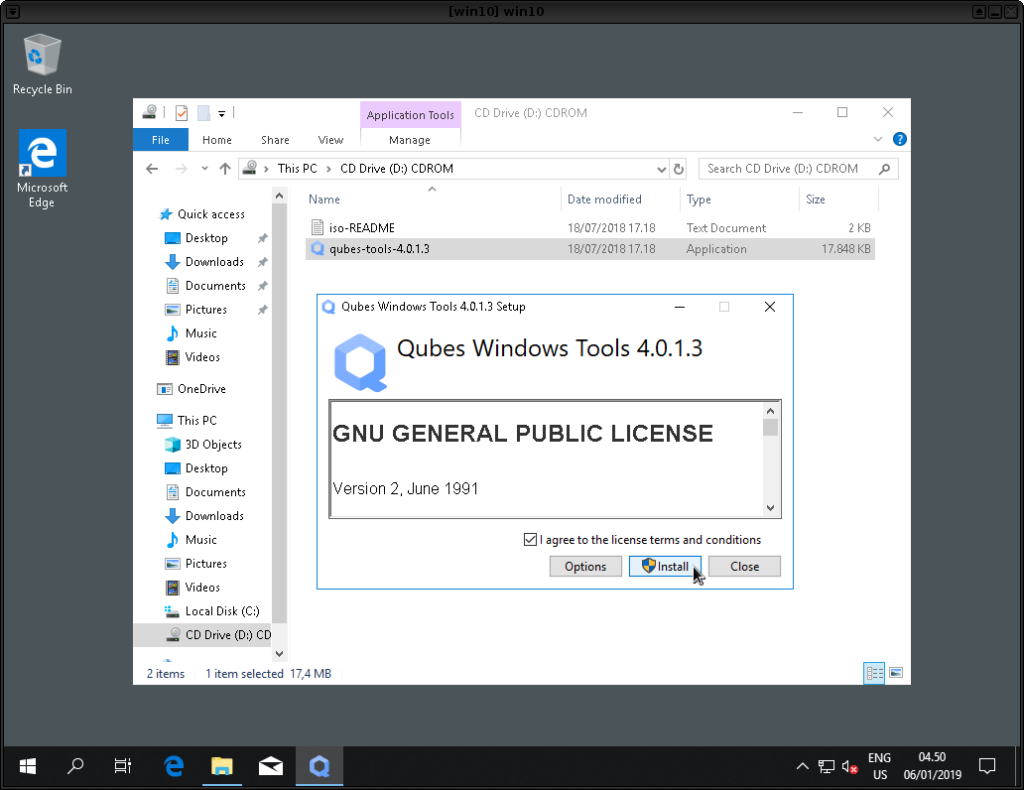Open the Recycle Bin desktop icon
This screenshot has width=1024, height=790.
pyautogui.click(x=42, y=64)
